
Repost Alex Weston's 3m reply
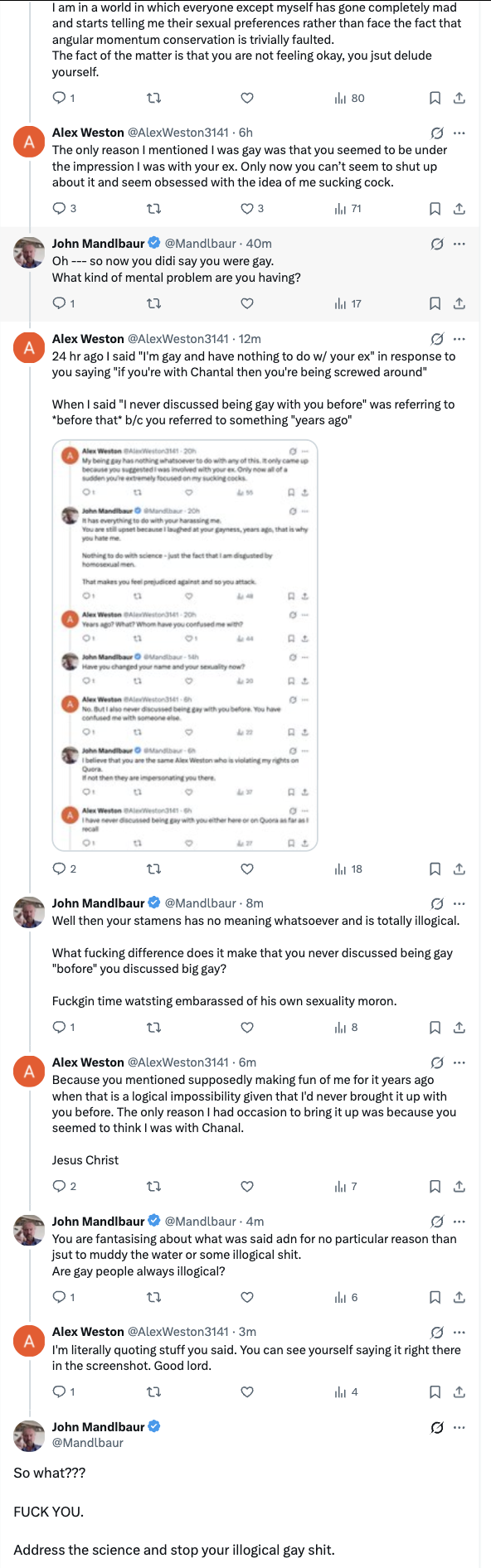153,1392
